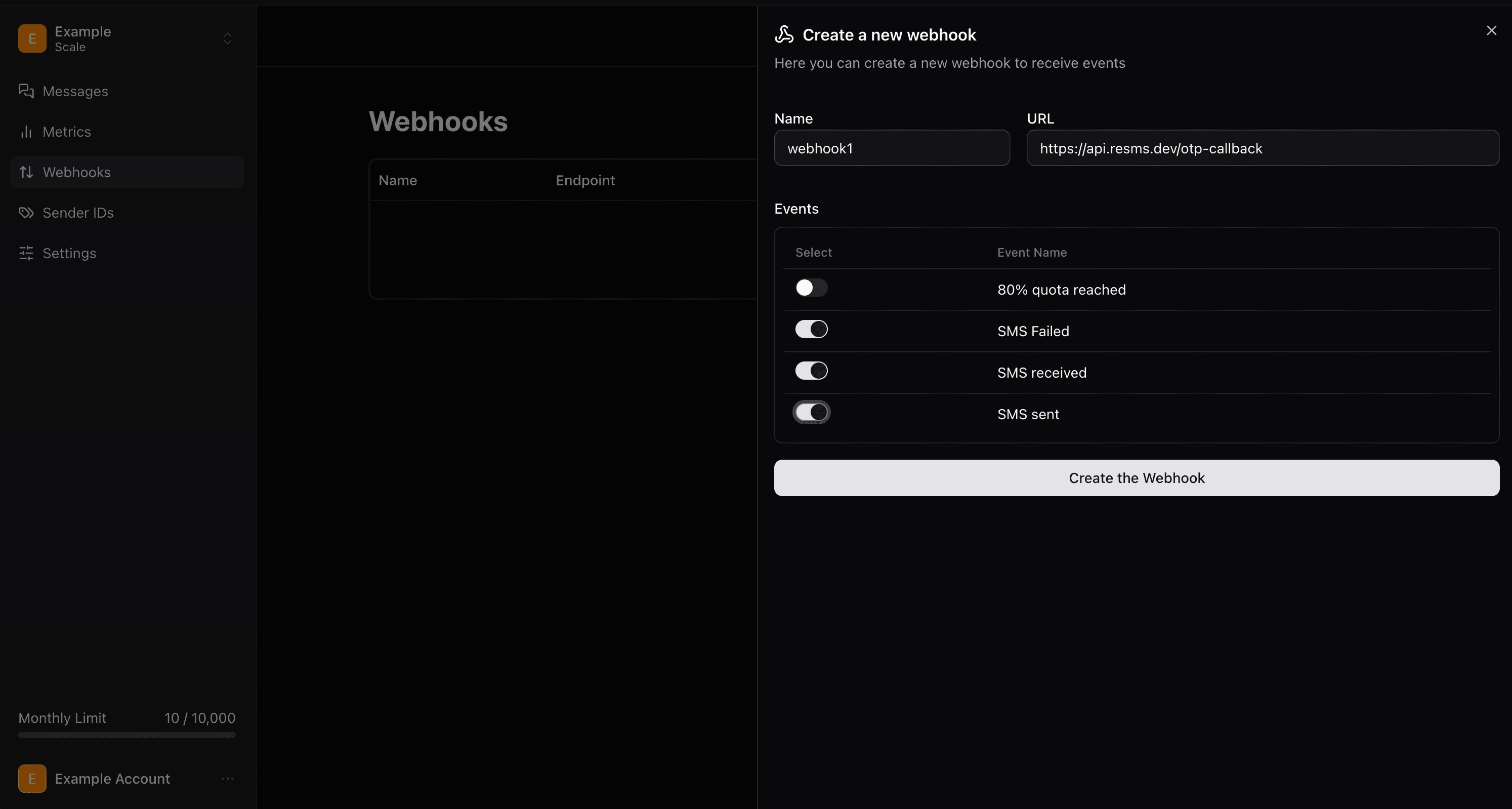1512x809 pixels.
Task: Click the Monthly Limit progress bar
Action: [x=125, y=736]
